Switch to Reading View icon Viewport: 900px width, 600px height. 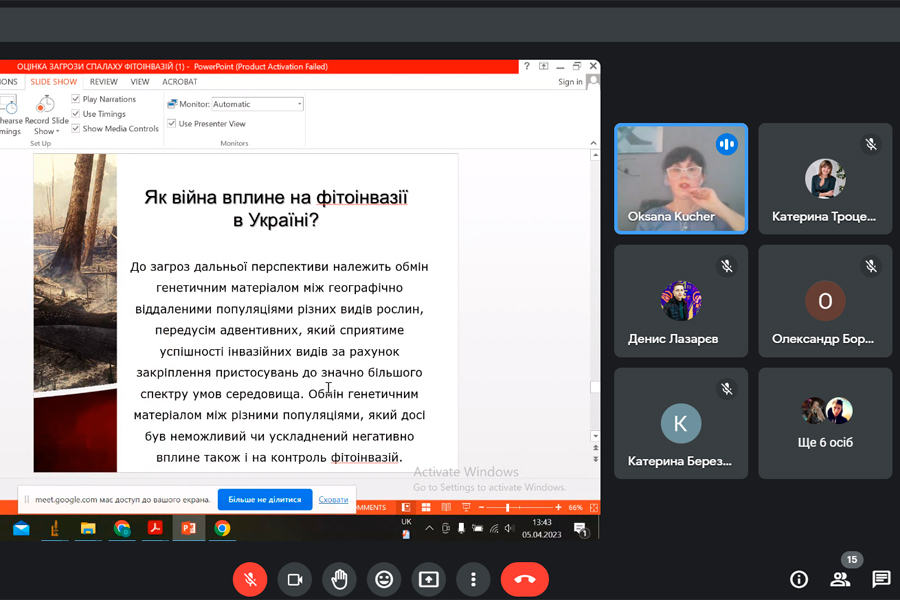(446, 508)
